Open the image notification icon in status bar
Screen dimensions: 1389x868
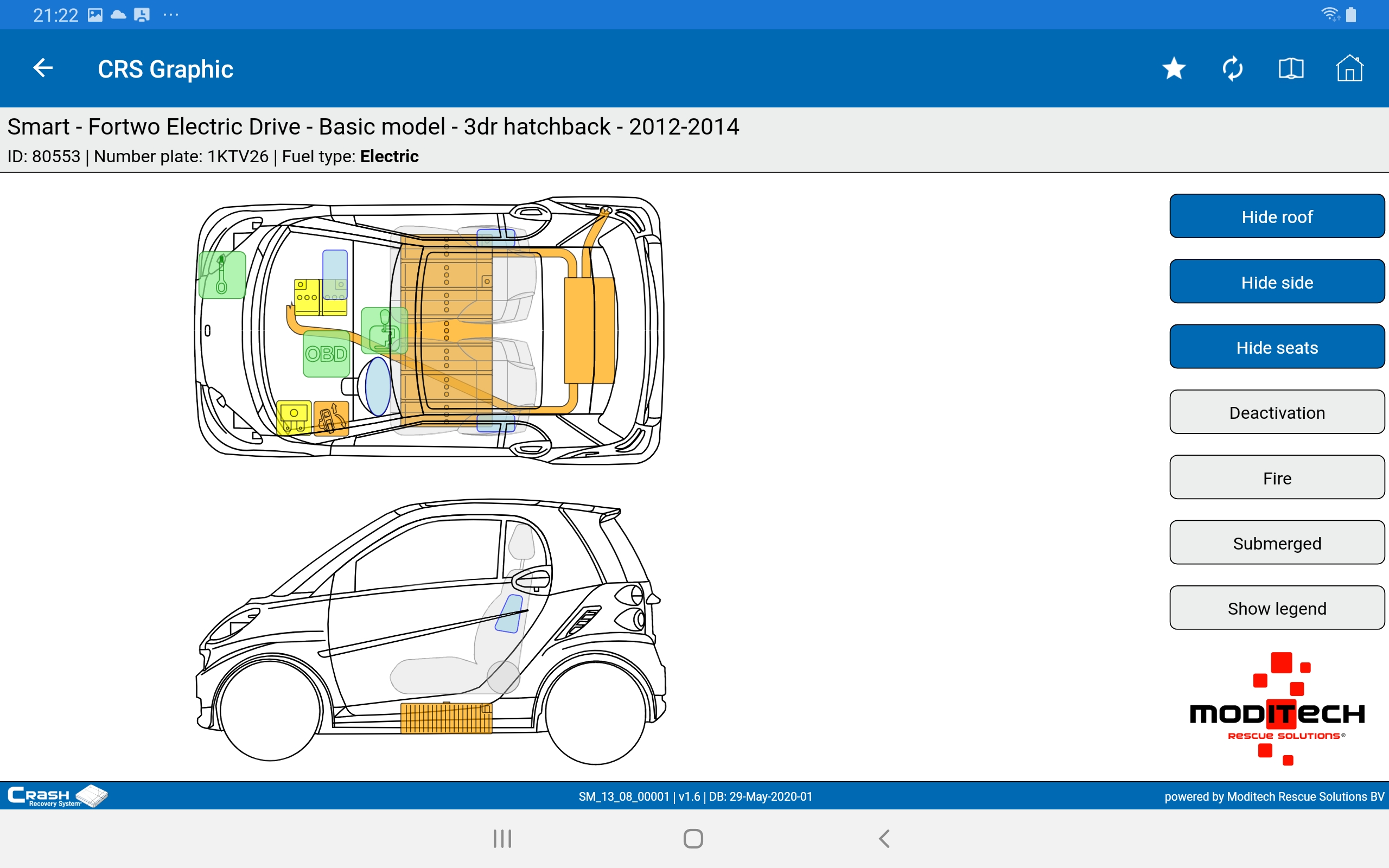[95, 15]
